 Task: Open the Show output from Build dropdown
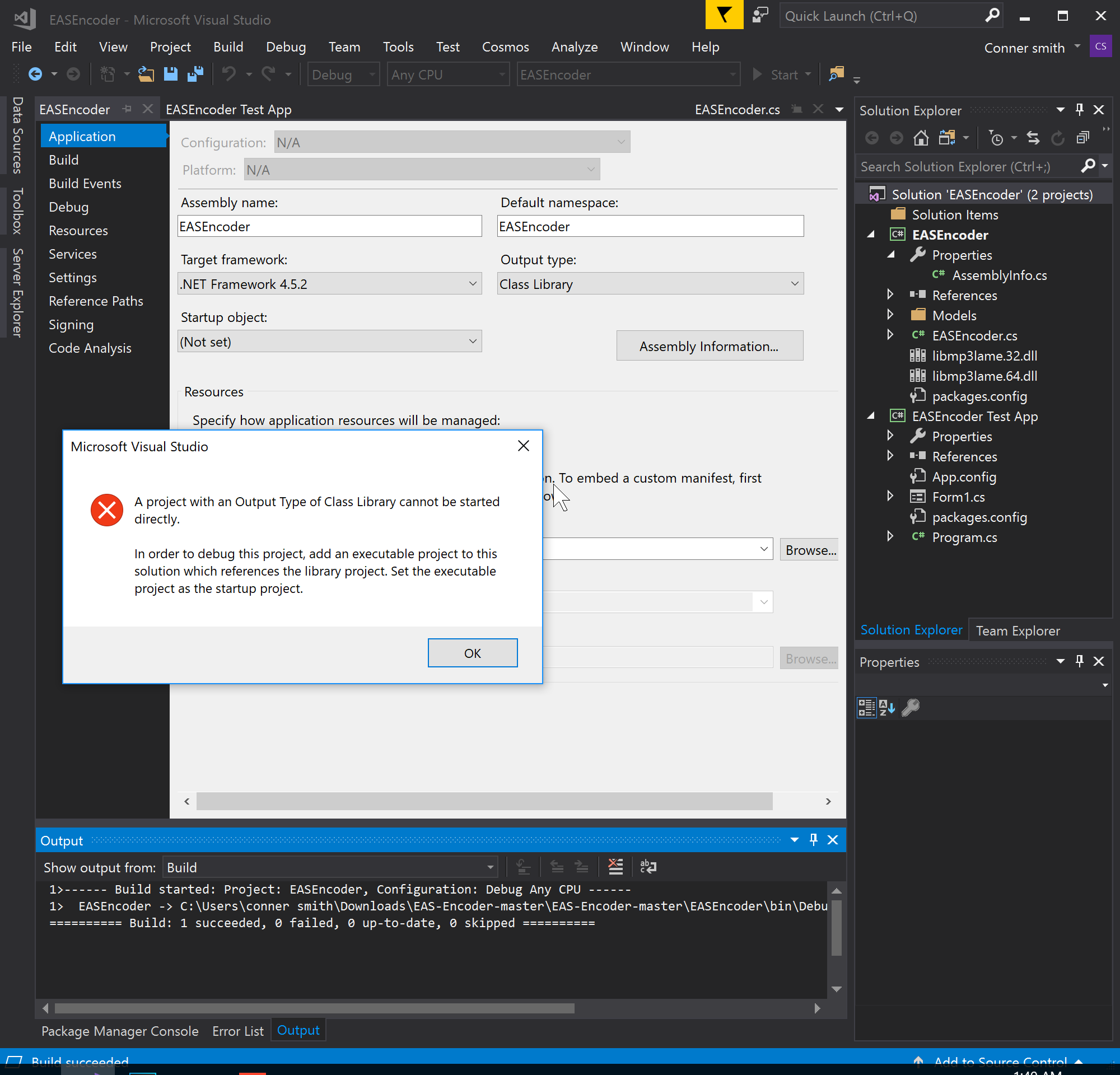pos(330,867)
